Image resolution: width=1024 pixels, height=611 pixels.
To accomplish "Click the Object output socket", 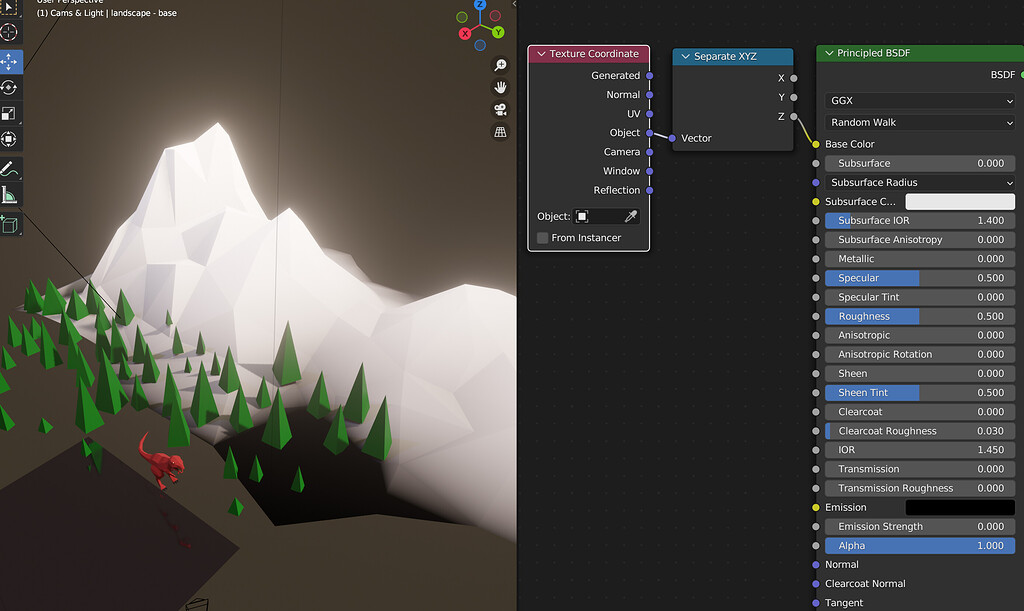I will pos(650,133).
